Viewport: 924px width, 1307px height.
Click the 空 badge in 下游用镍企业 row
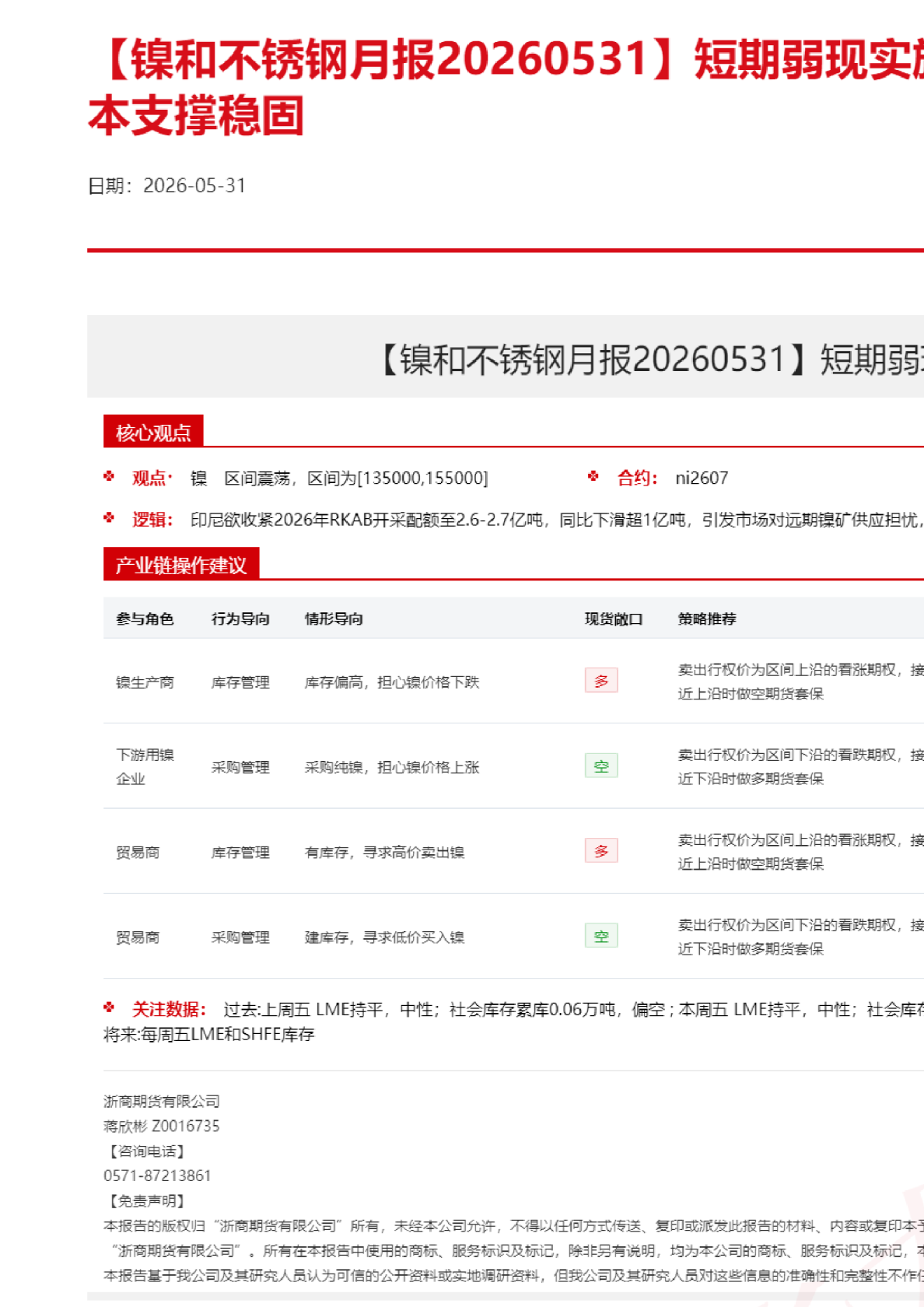601,766
